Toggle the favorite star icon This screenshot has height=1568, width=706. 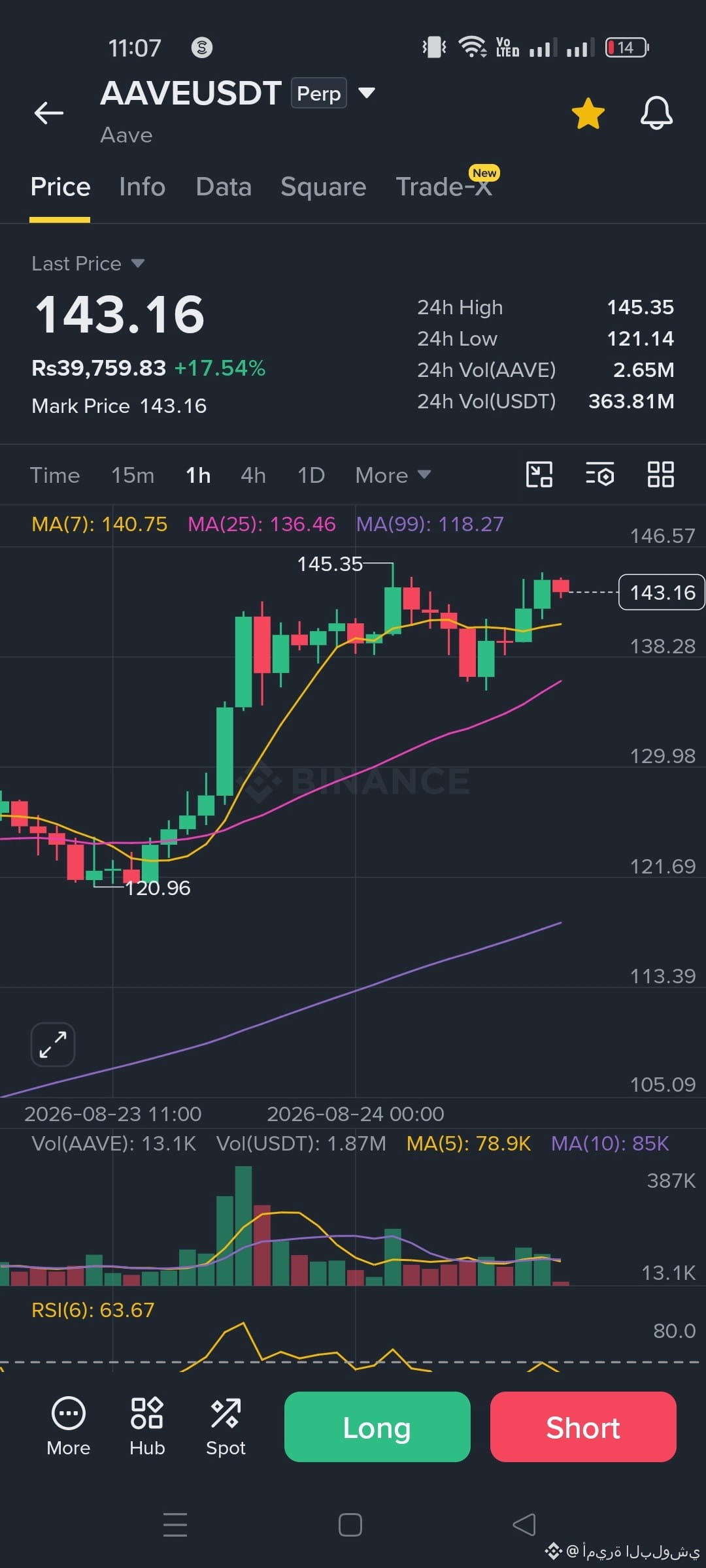tap(588, 113)
